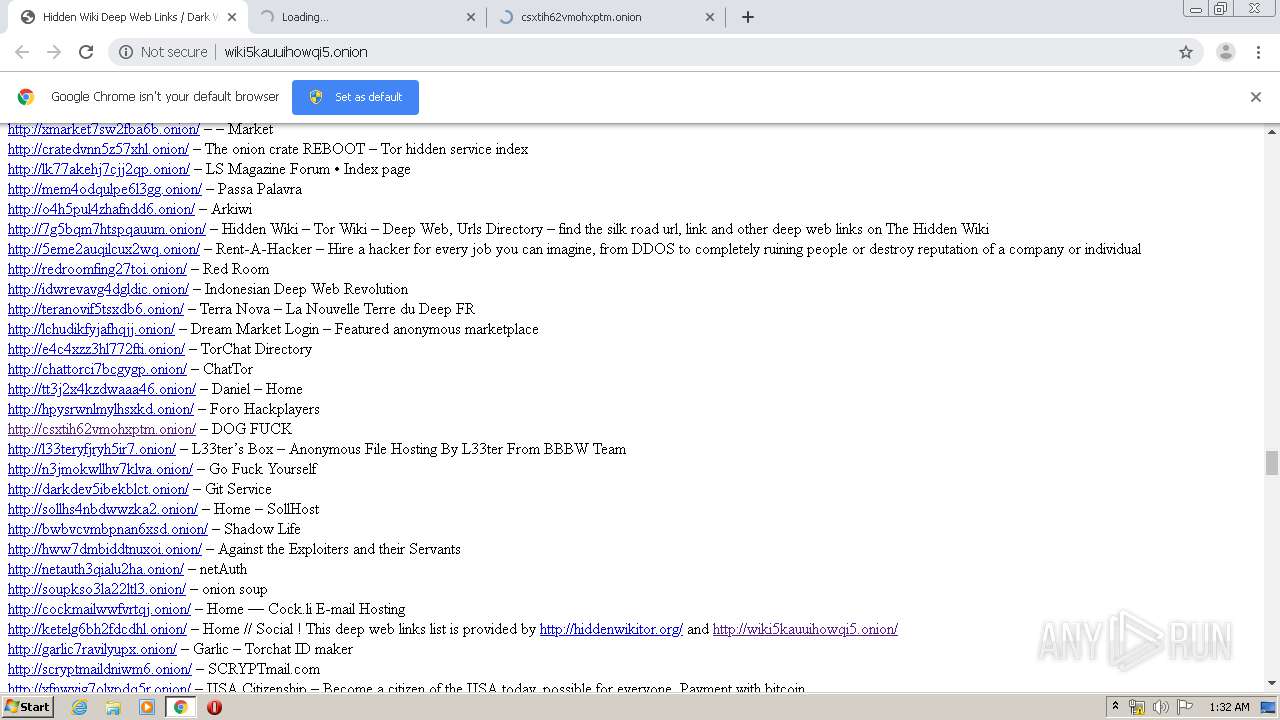Open lk77akehj7cjj2qp.onion link
Screen dimensions: 1280x720
[x=99, y=169]
